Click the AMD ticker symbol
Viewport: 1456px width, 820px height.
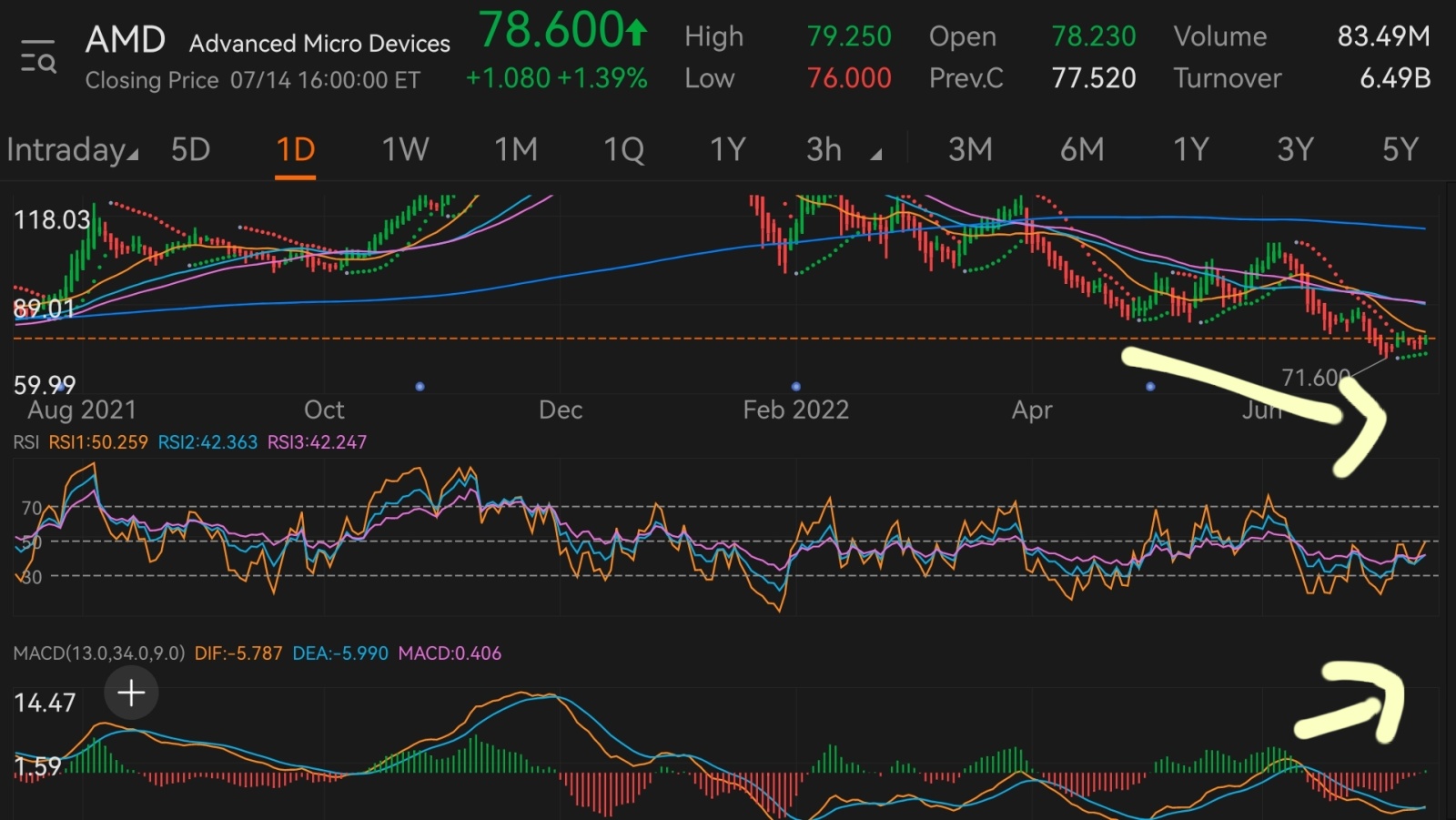coord(126,40)
